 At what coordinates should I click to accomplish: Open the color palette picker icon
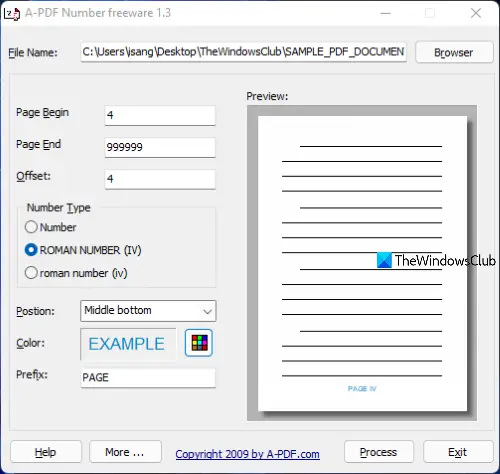[199, 343]
